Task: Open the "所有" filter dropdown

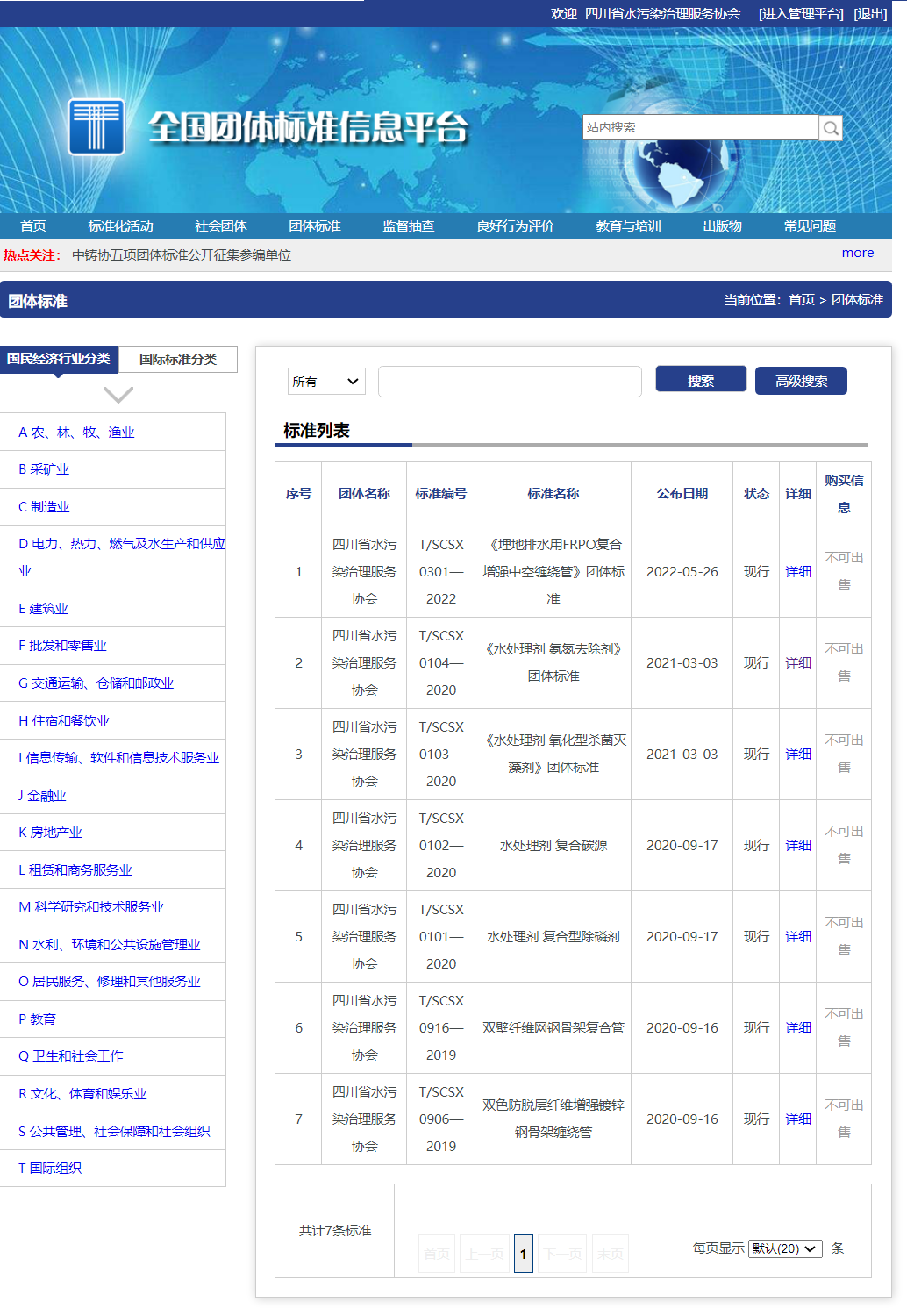Action: [325, 381]
